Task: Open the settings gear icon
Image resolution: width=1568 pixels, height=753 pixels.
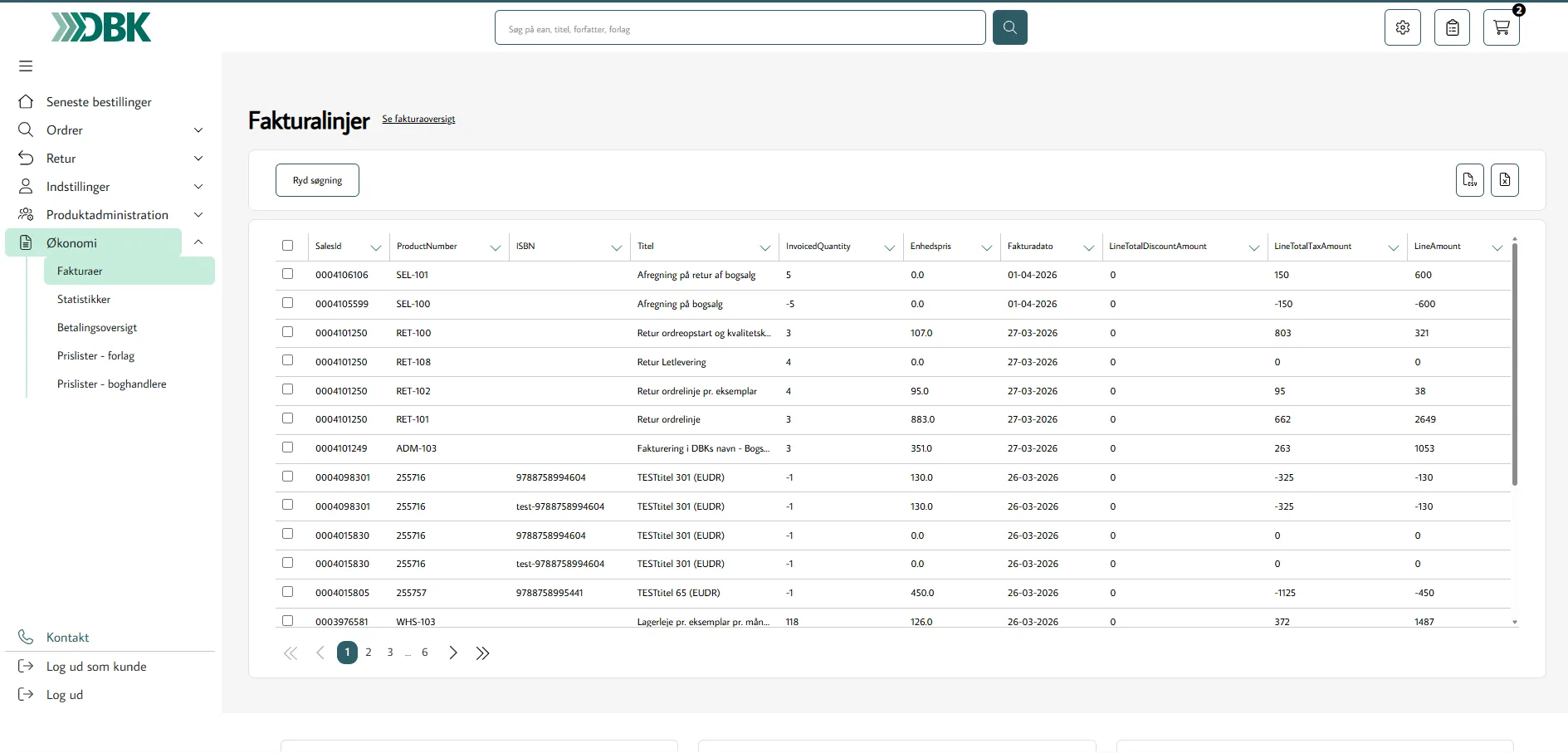Action: point(1403,27)
